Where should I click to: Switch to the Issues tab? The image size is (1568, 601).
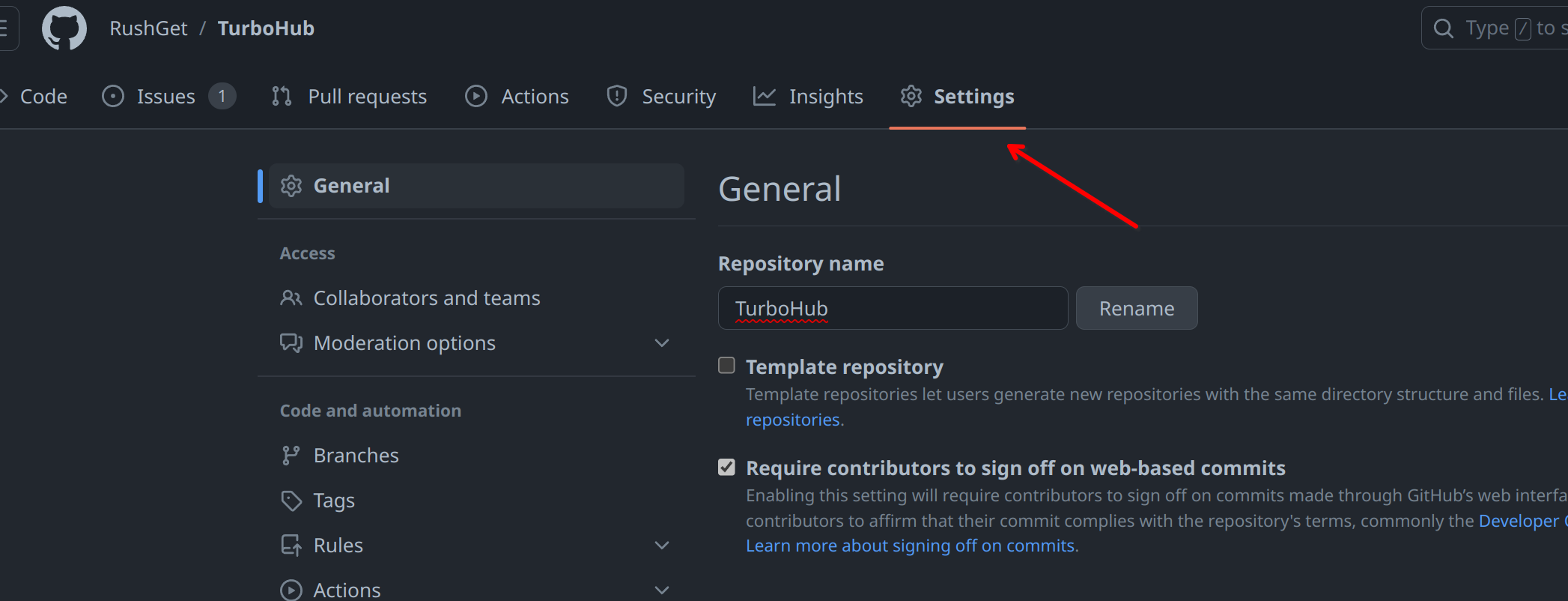click(x=168, y=96)
